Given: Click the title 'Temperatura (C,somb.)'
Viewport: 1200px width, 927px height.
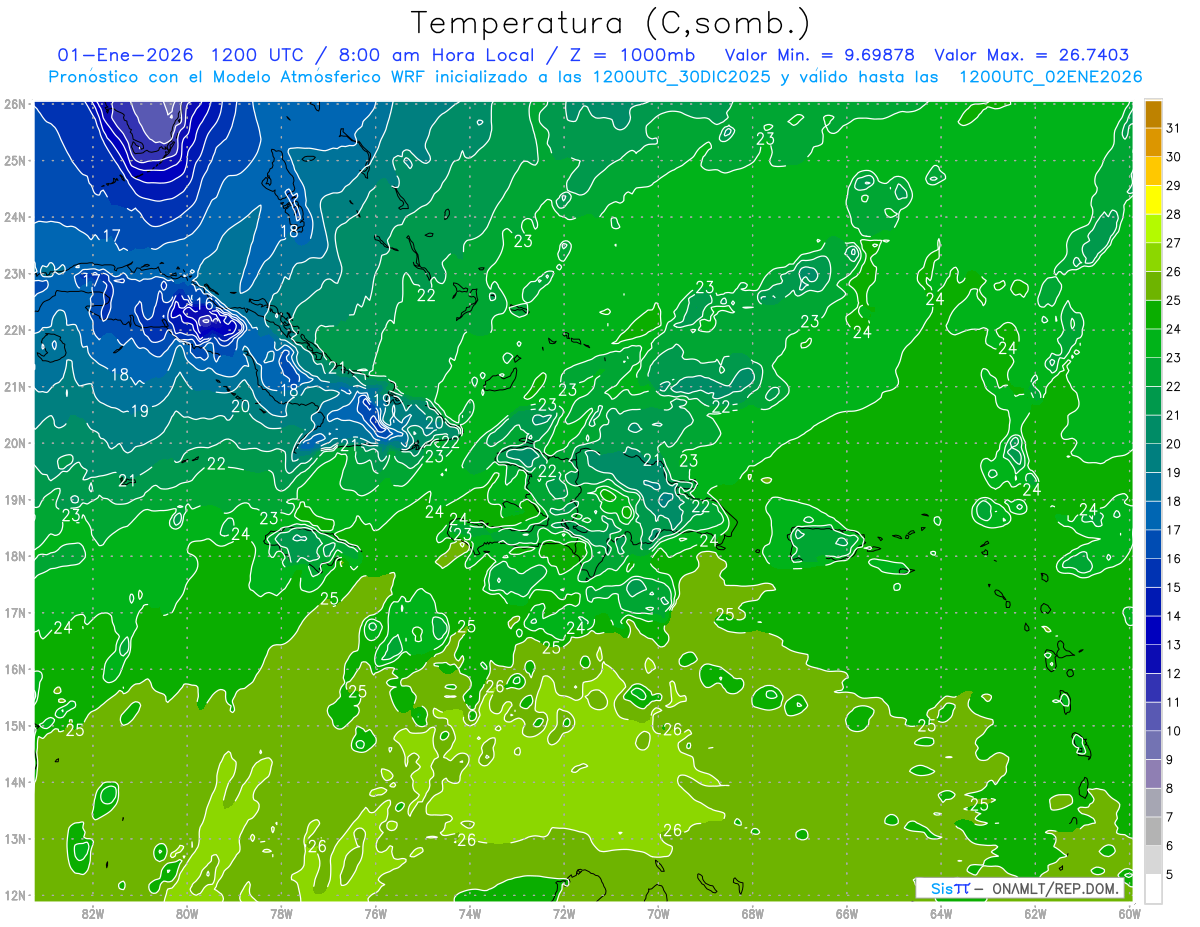Looking at the screenshot, I should tap(610, 23).
